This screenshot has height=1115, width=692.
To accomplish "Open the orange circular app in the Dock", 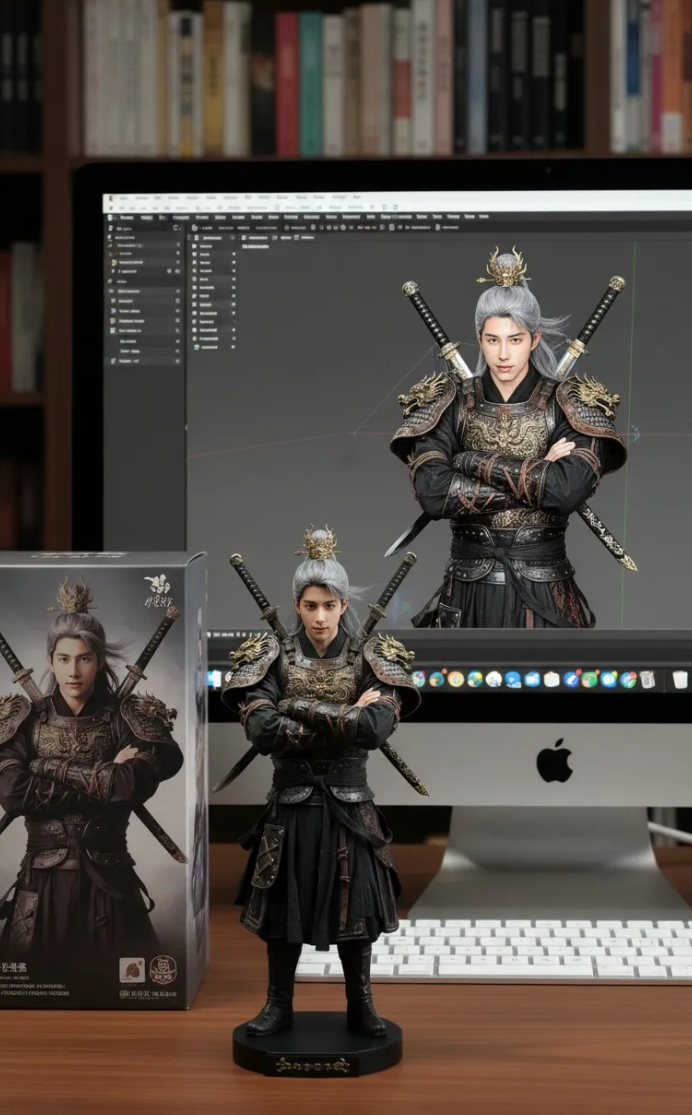I will coord(455,679).
